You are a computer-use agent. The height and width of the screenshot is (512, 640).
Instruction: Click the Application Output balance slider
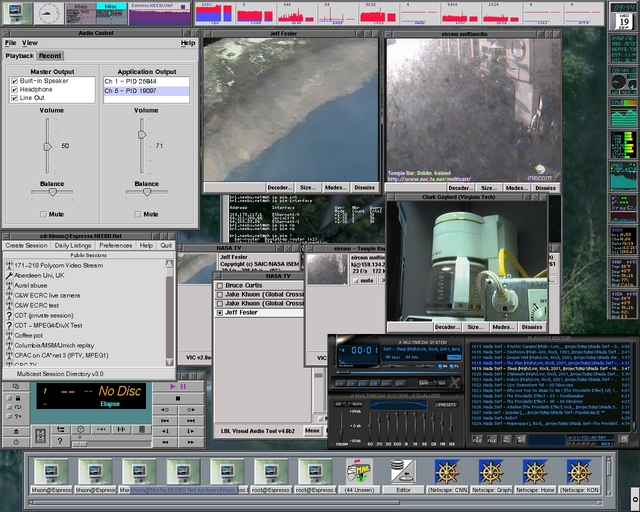click(x=147, y=192)
